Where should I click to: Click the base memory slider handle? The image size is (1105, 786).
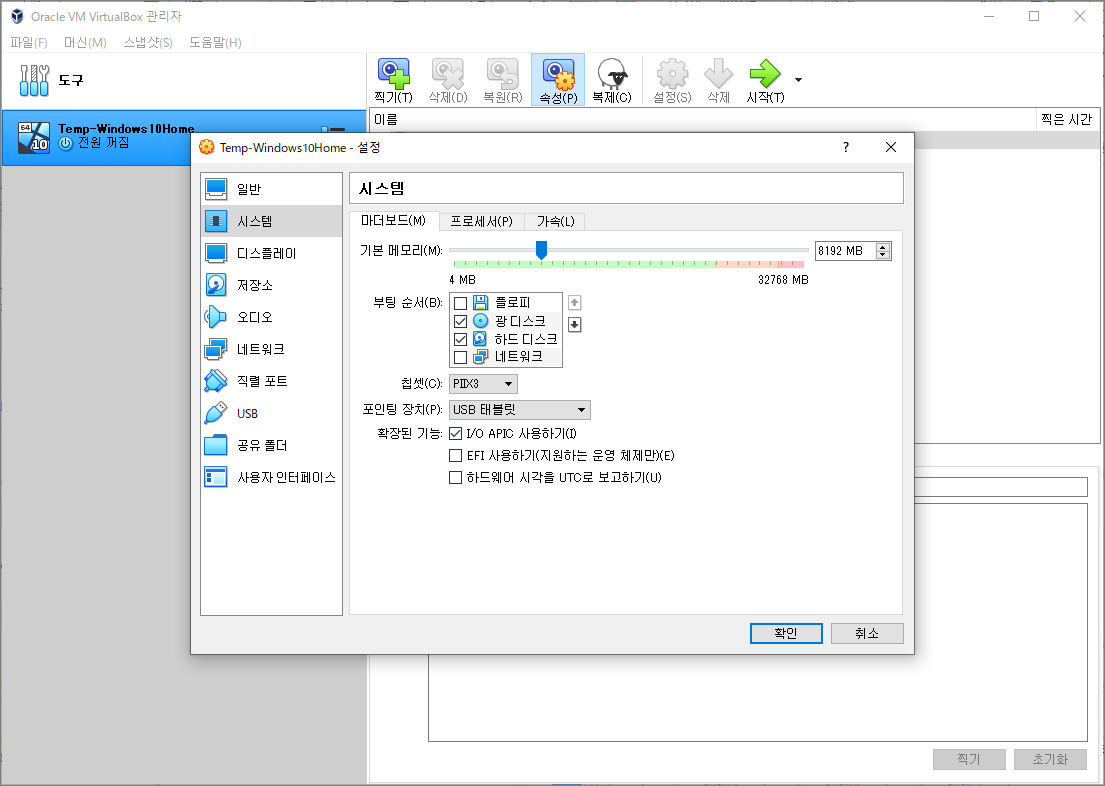pyautogui.click(x=541, y=250)
